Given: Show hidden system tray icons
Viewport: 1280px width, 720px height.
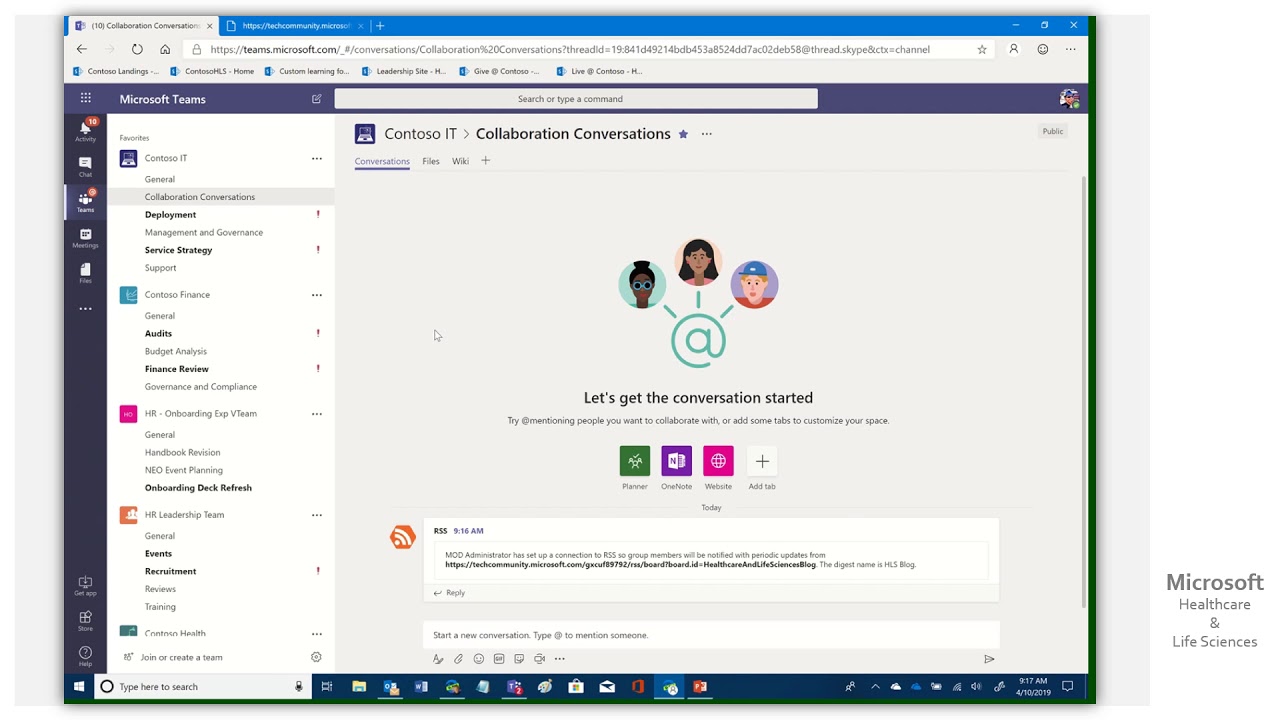Looking at the screenshot, I should point(875,687).
